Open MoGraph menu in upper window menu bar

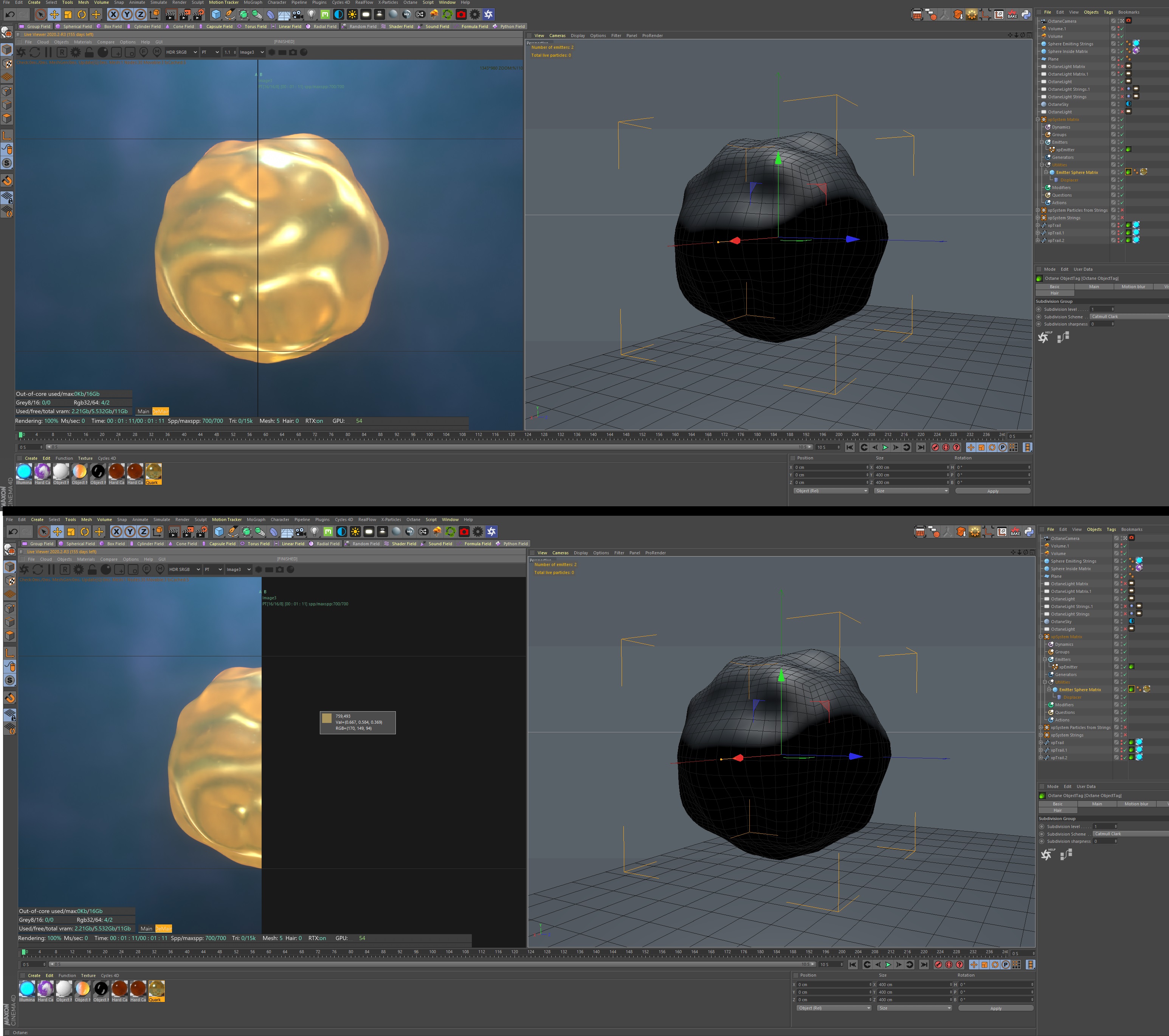point(253,3)
